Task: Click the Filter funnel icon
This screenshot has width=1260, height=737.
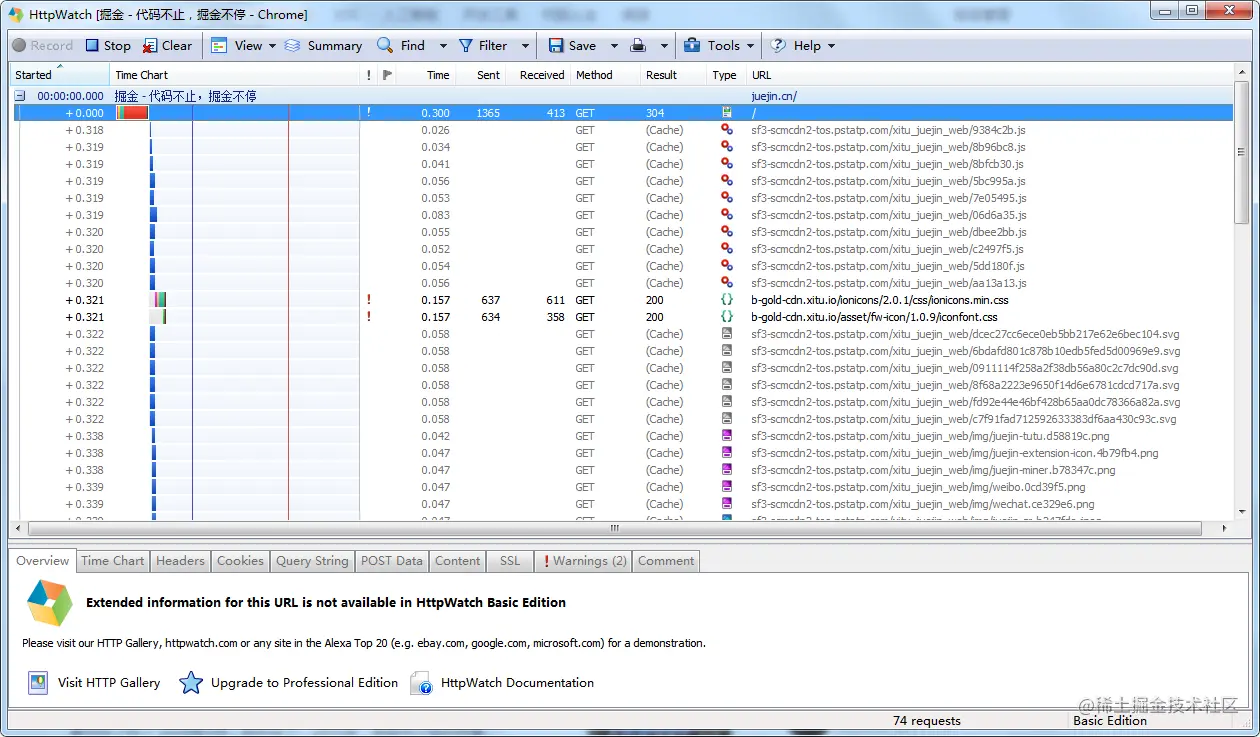Action: click(x=466, y=45)
